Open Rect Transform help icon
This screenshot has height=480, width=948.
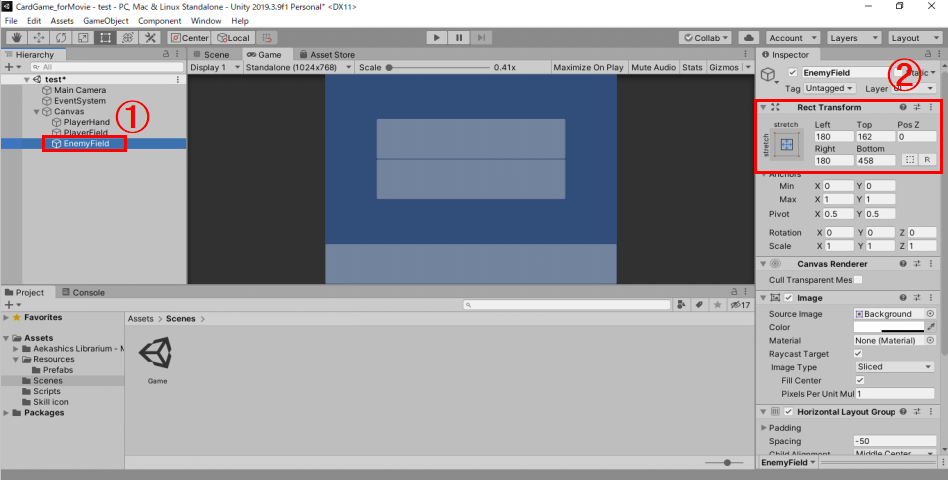(x=903, y=107)
